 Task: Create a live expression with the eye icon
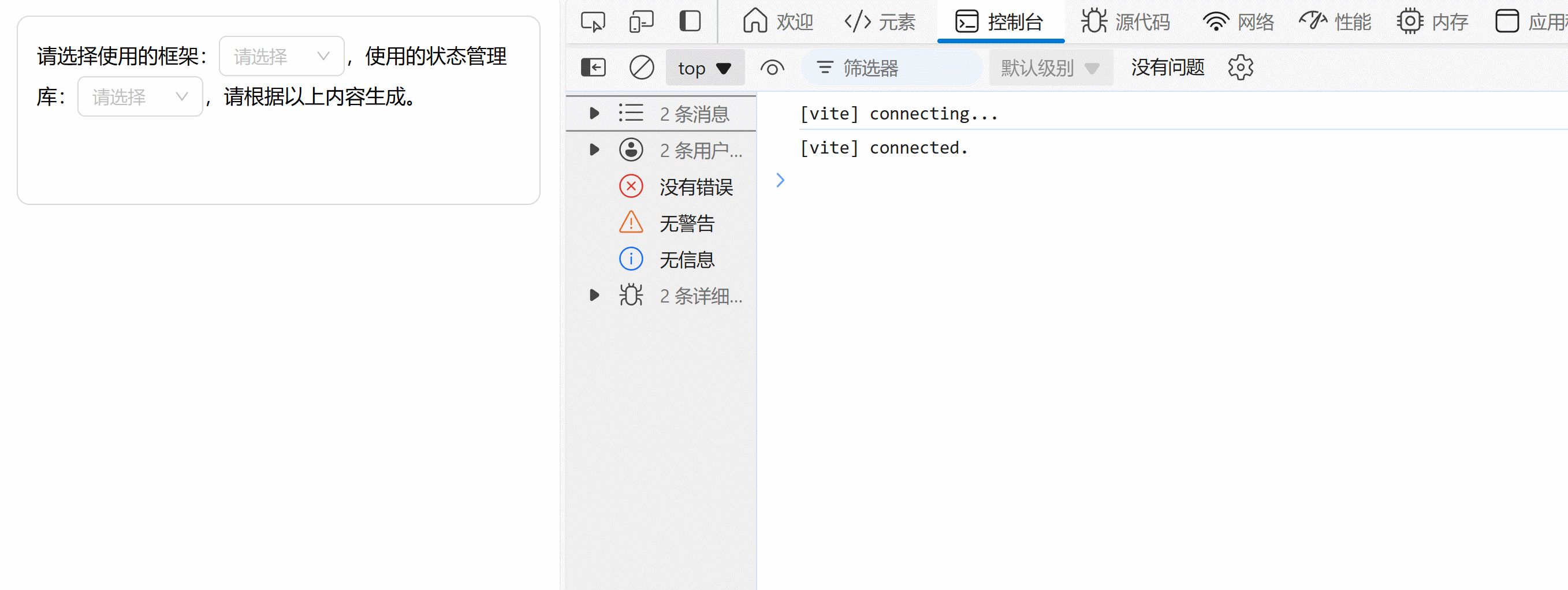point(772,68)
